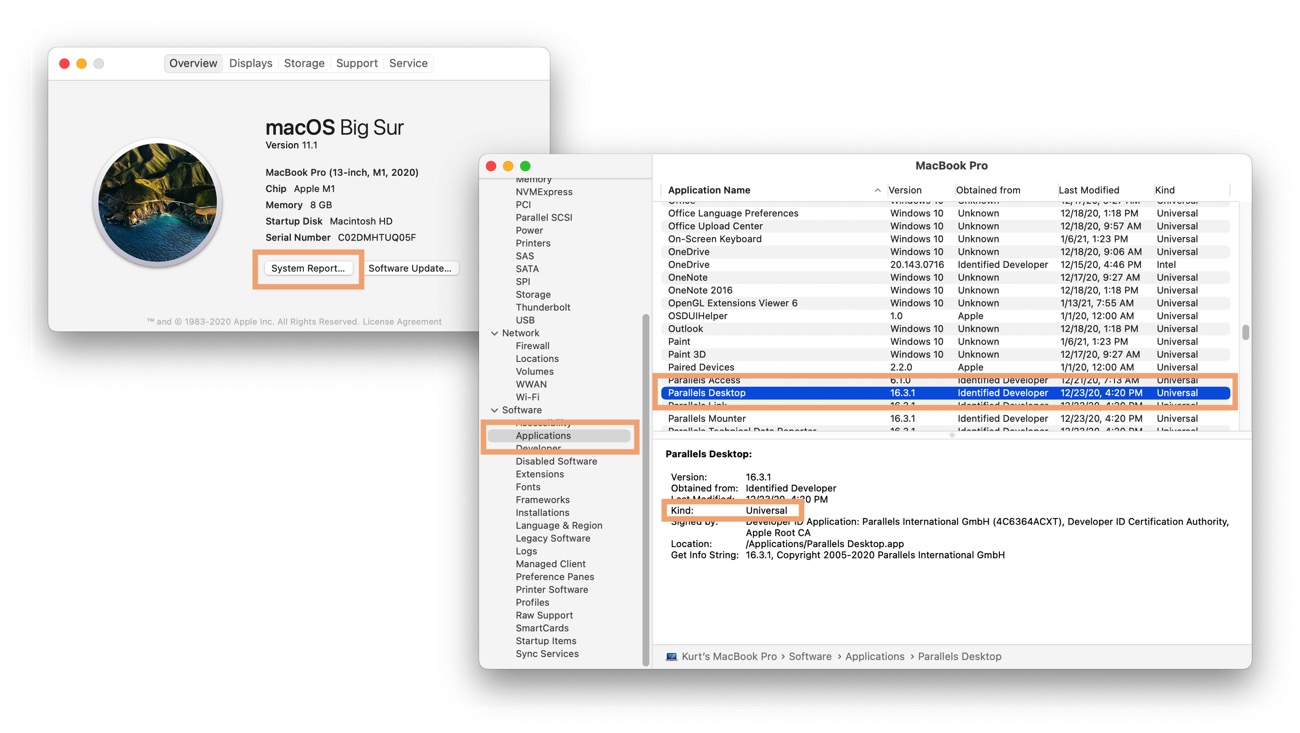Select Logs in the sidebar
Viewport: 1300px width, 733px height.
click(526, 552)
